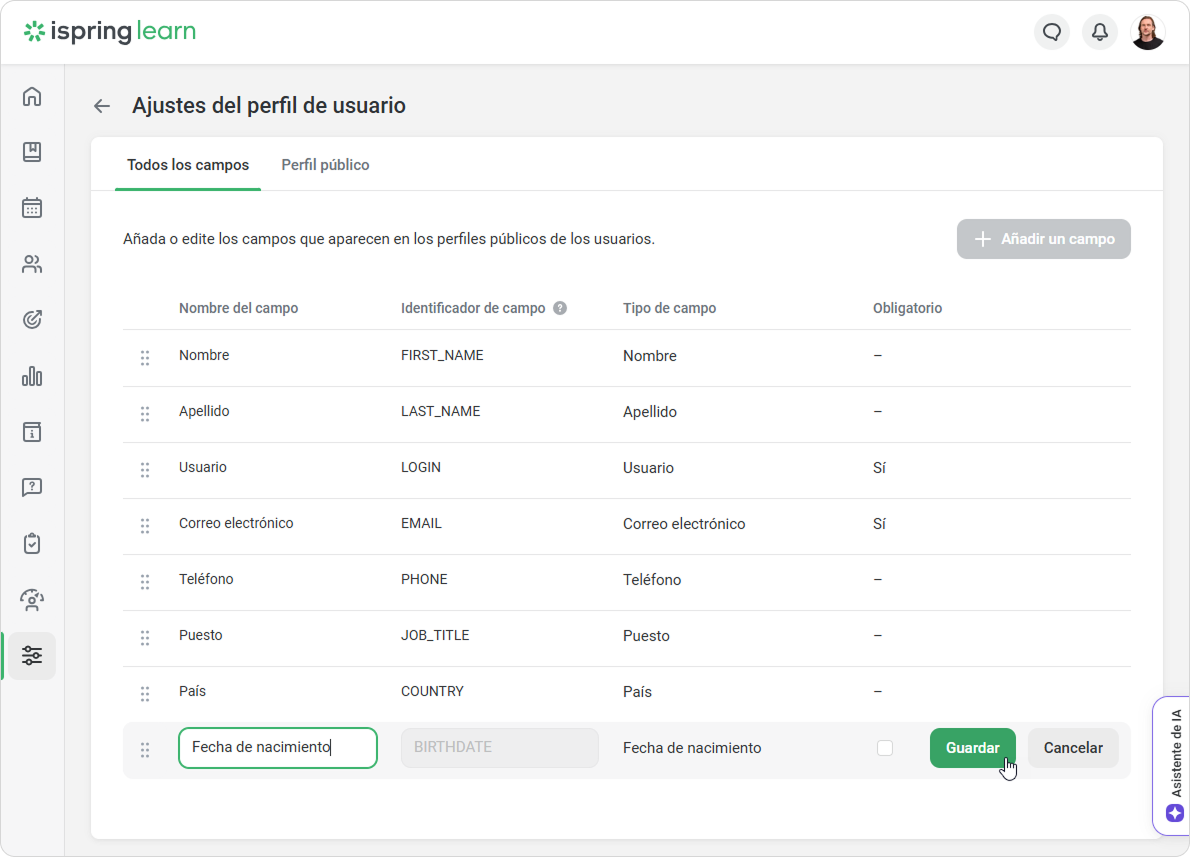This screenshot has width=1190, height=857.
Task: Open the users icon in sidebar
Action: point(32,264)
